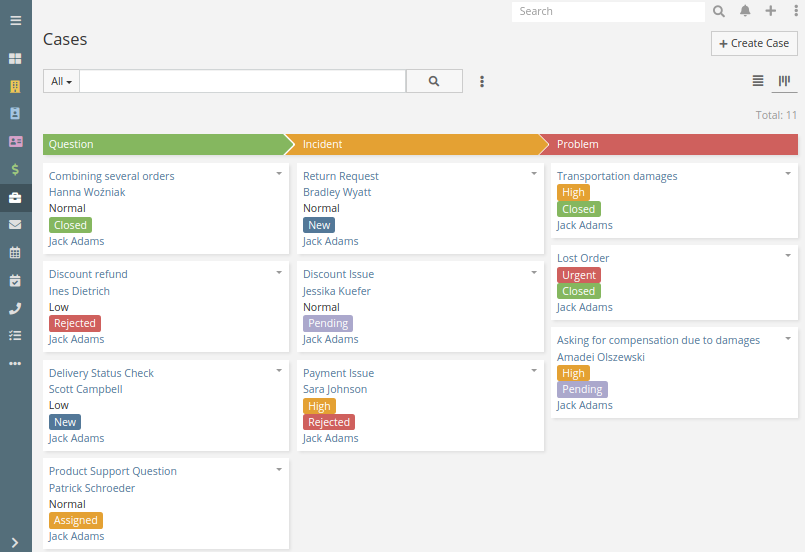Open the sidebar more options ellipsis
This screenshot has height=552, width=805.
pos(15,364)
